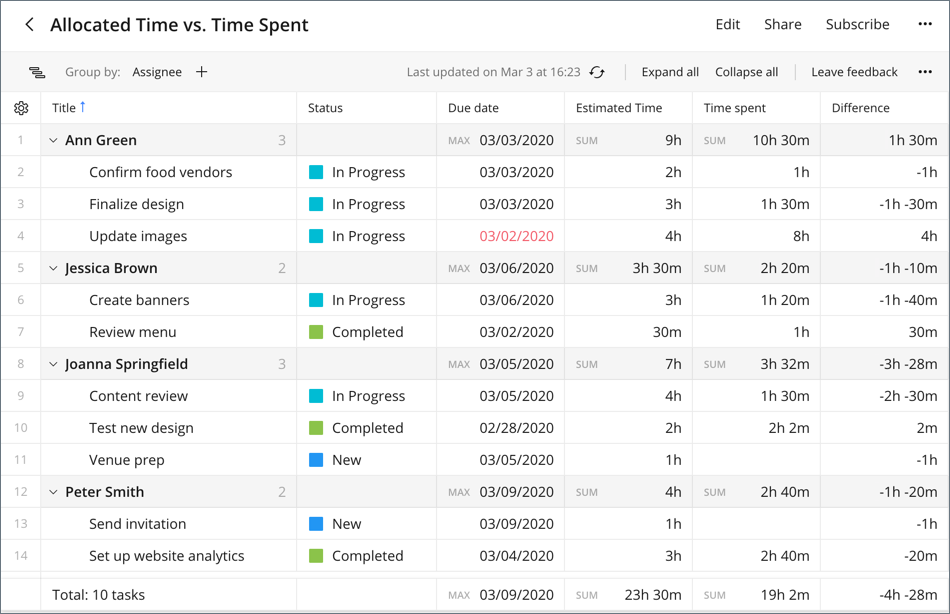Viewport: 950px width, 614px height.
Task: Collapse the Peter Smith group
Action: pos(54,491)
